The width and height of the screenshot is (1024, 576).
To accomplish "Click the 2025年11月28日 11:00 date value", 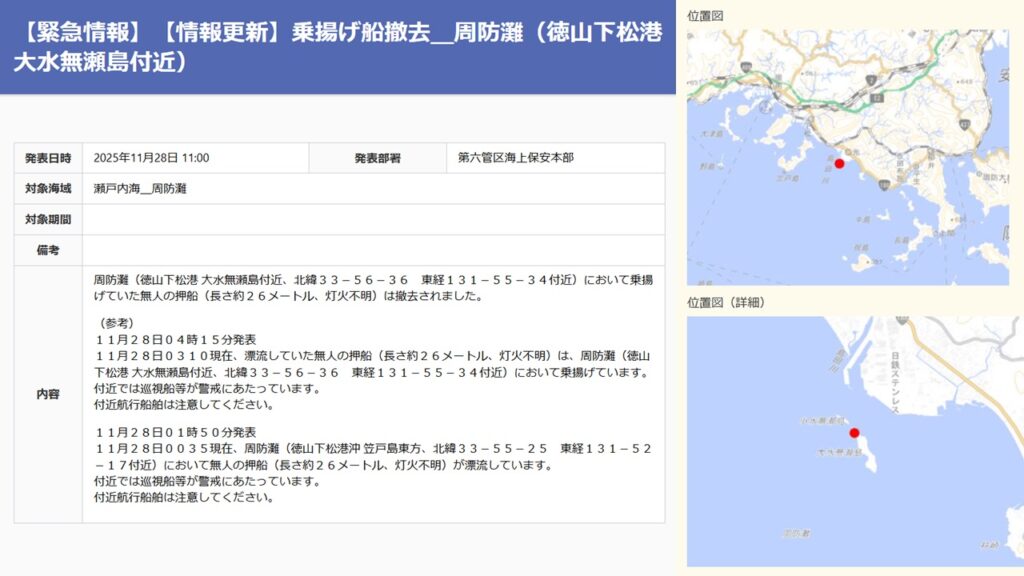I will click(x=151, y=158).
